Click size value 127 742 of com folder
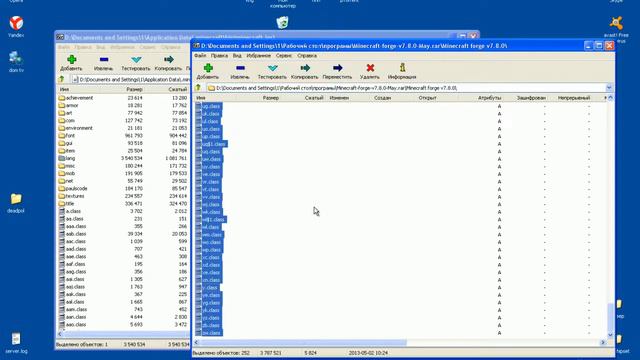 [134, 121]
